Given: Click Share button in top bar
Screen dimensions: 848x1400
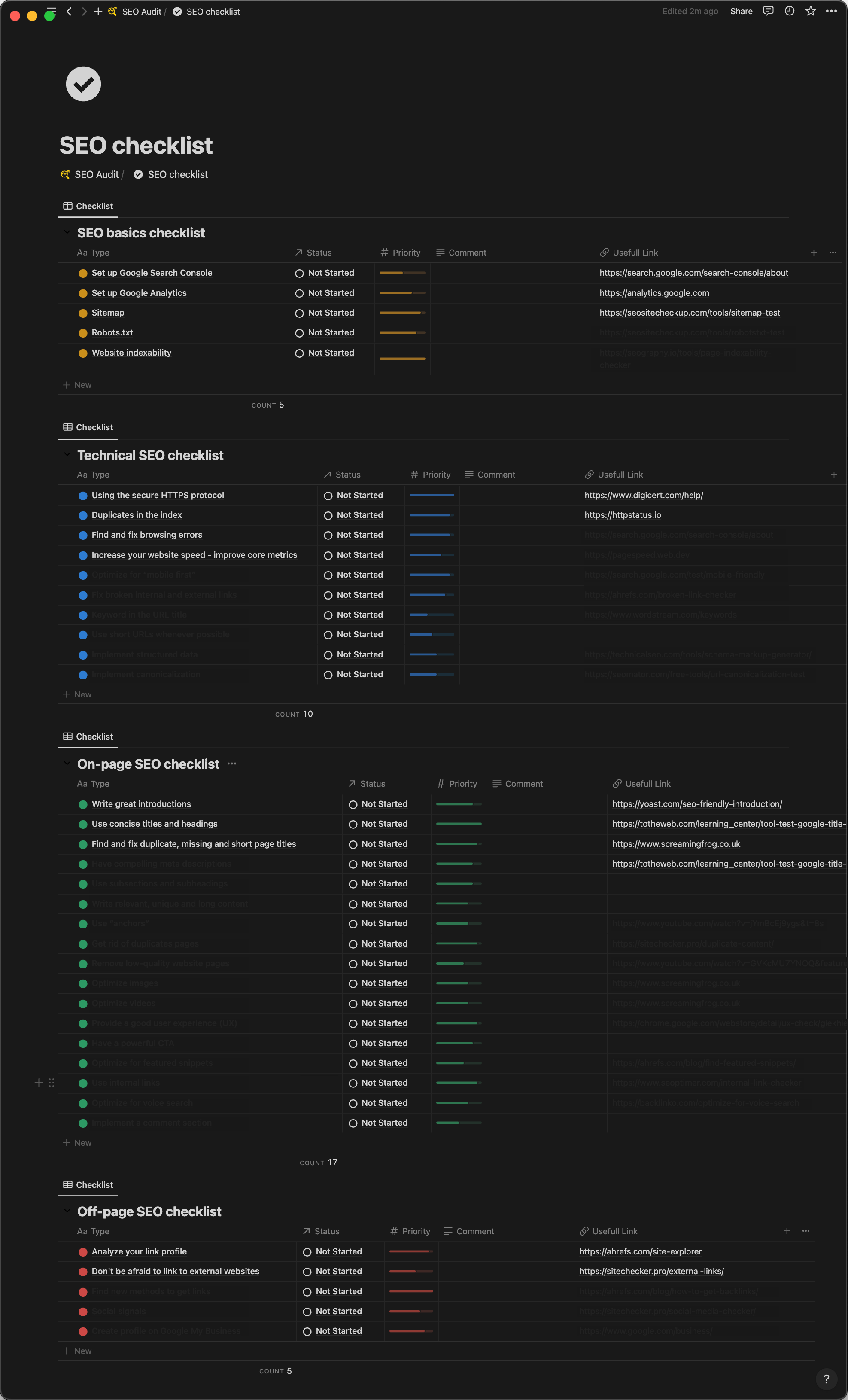Looking at the screenshot, I should click(741, 11).
